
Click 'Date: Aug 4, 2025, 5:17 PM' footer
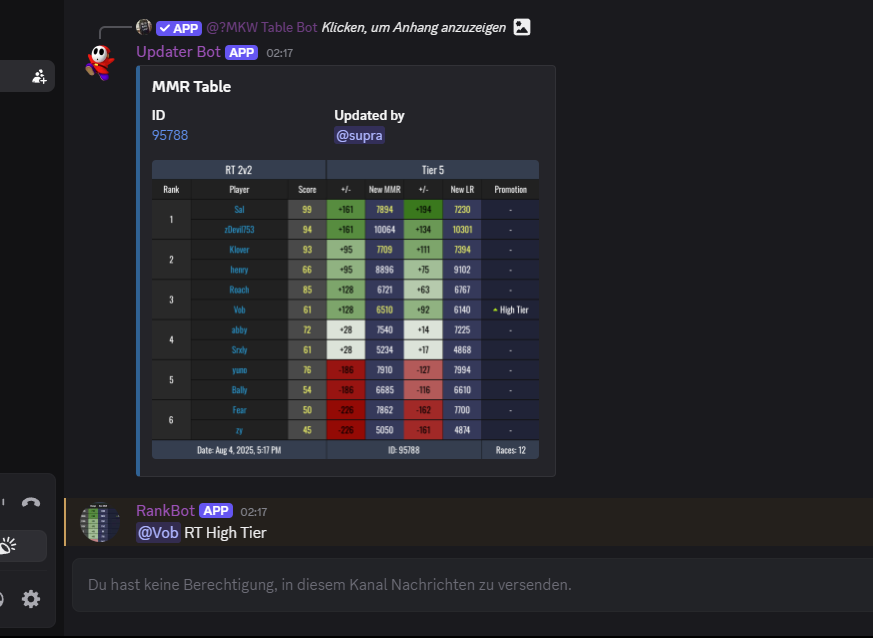[239, 450]
